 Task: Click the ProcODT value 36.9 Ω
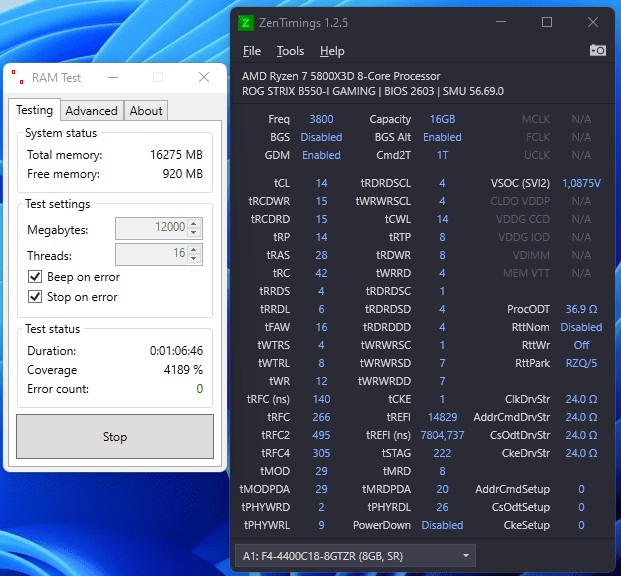click(581, 309)
